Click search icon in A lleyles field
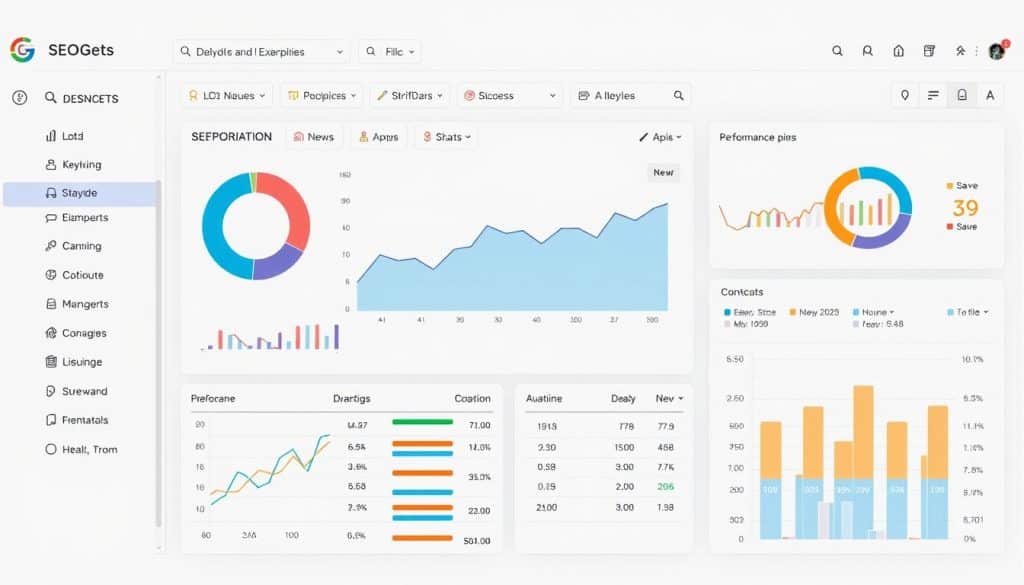The image size is (1024, 585). [679, 95]
